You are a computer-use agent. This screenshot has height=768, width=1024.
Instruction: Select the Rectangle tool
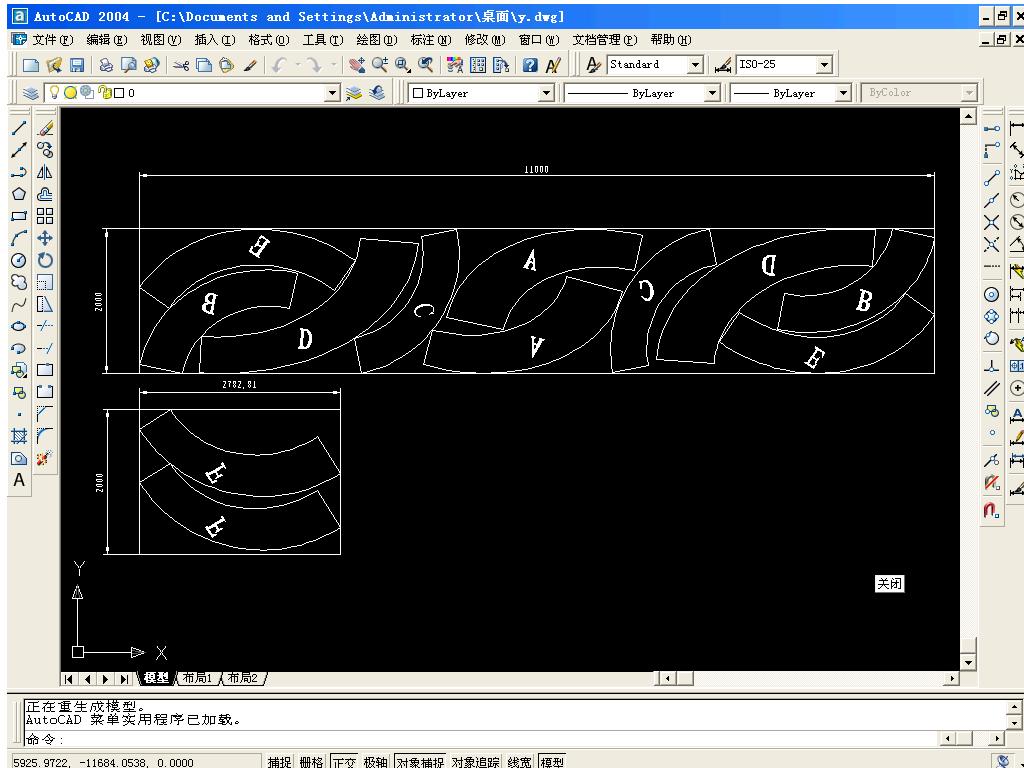tap(19, 216)
